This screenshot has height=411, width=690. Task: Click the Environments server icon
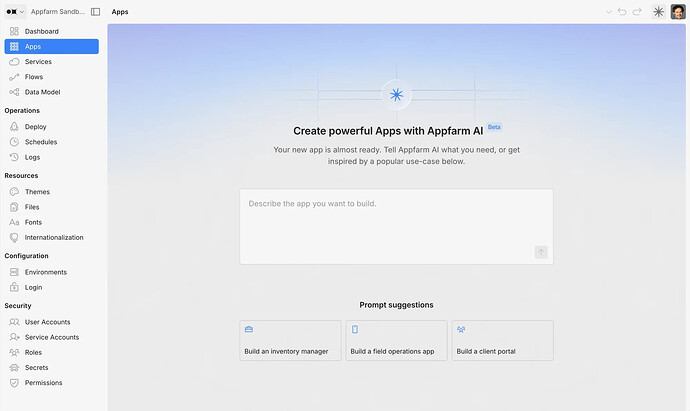point(14,272)
